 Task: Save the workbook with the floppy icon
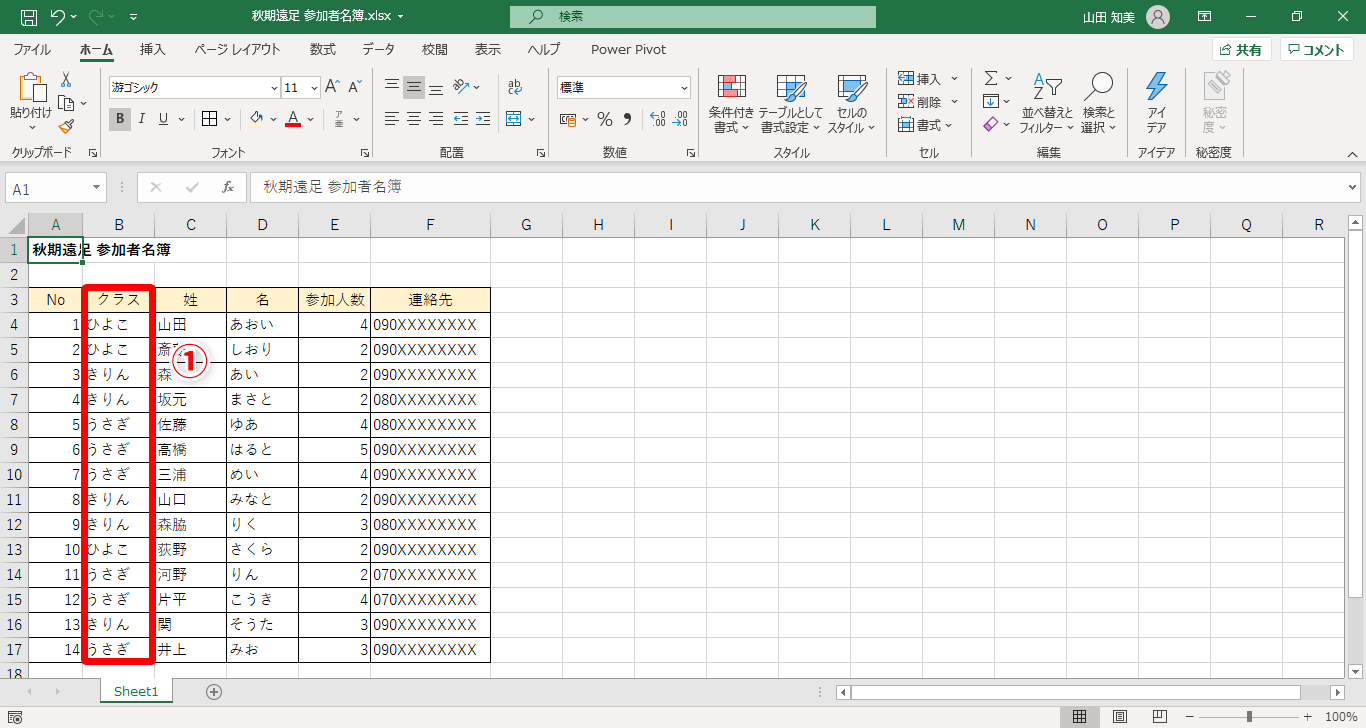click(29, 17)
